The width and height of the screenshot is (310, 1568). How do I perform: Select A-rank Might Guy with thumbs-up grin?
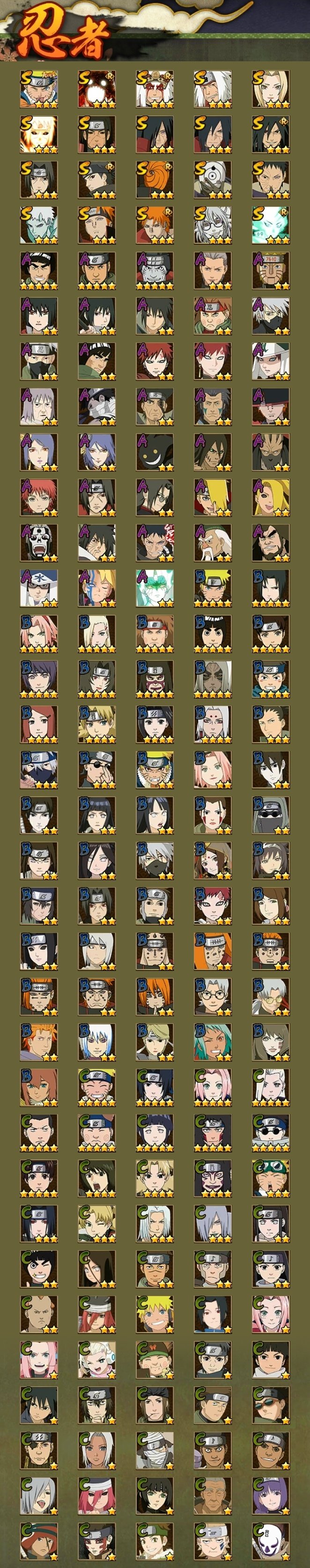(39, 271)
